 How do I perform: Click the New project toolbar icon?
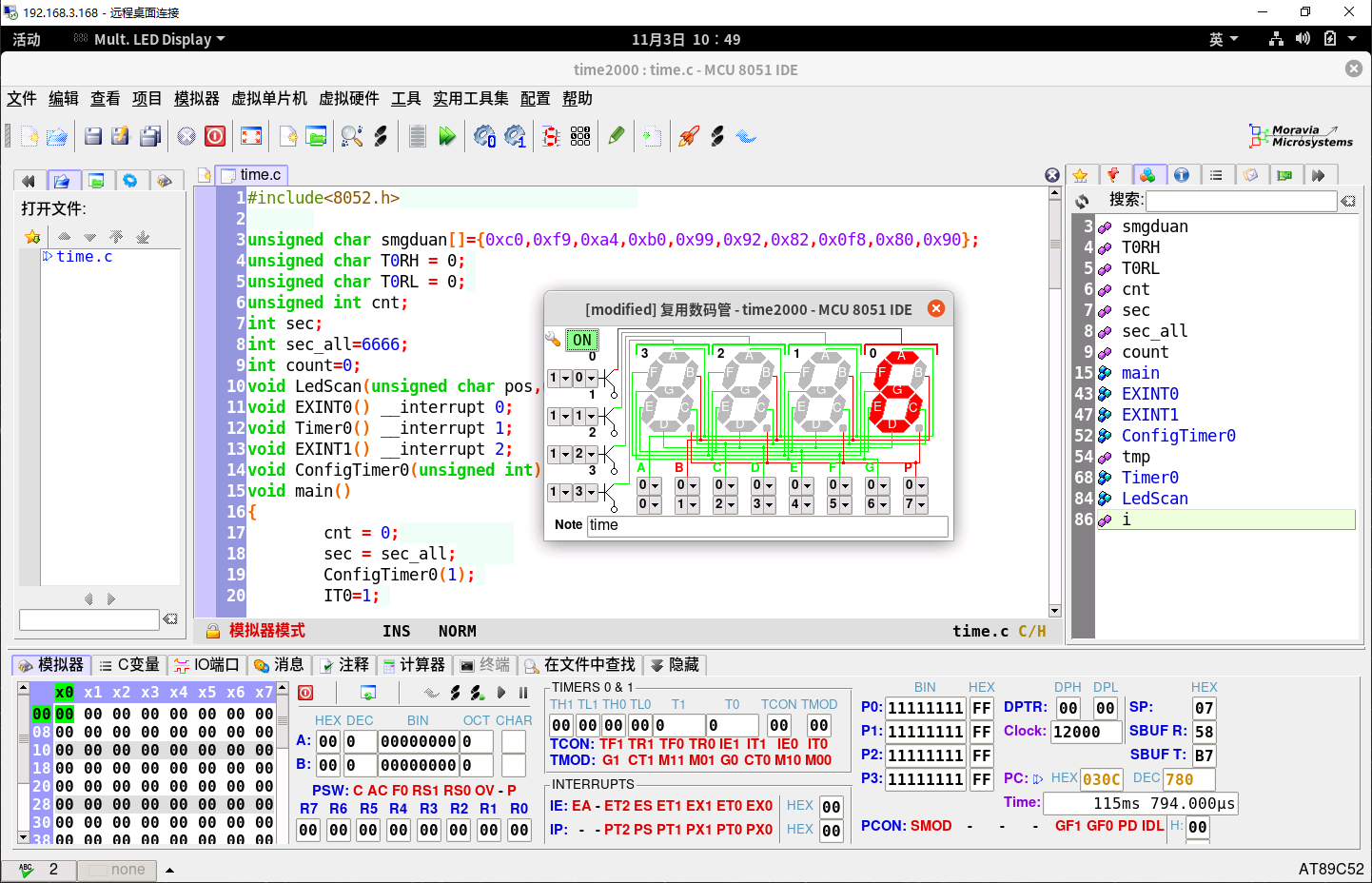pyautogui.click(x=288, y=137)
